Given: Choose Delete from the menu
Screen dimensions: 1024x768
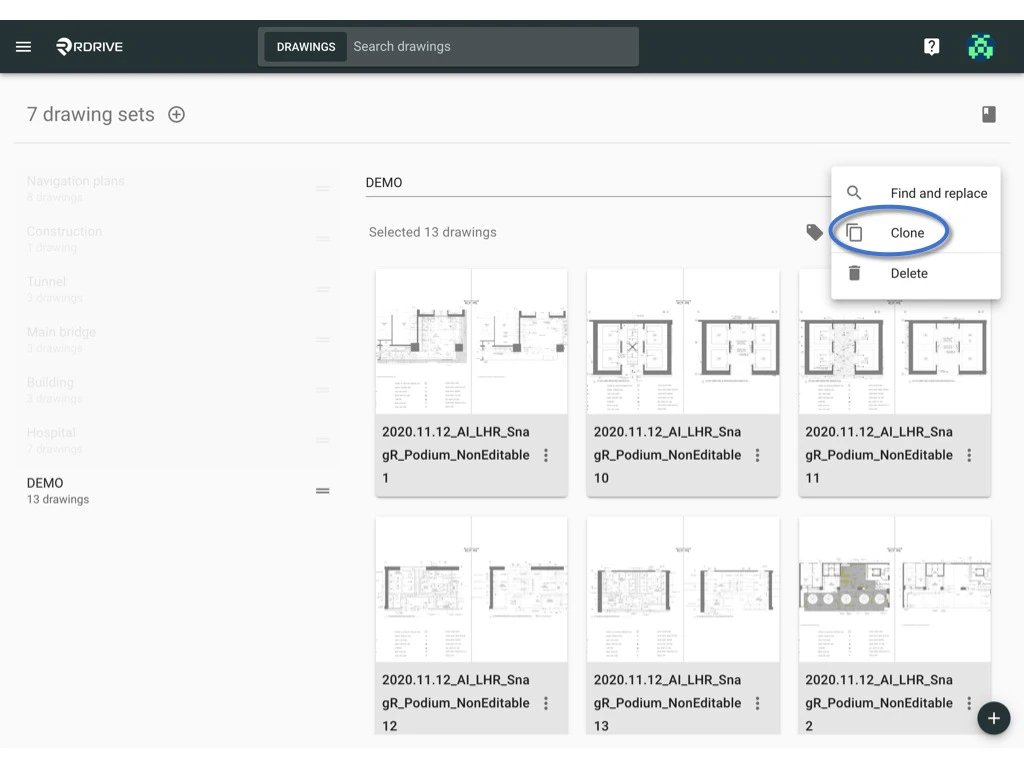Looking at the screenshot, I should [x=916, y=273].
